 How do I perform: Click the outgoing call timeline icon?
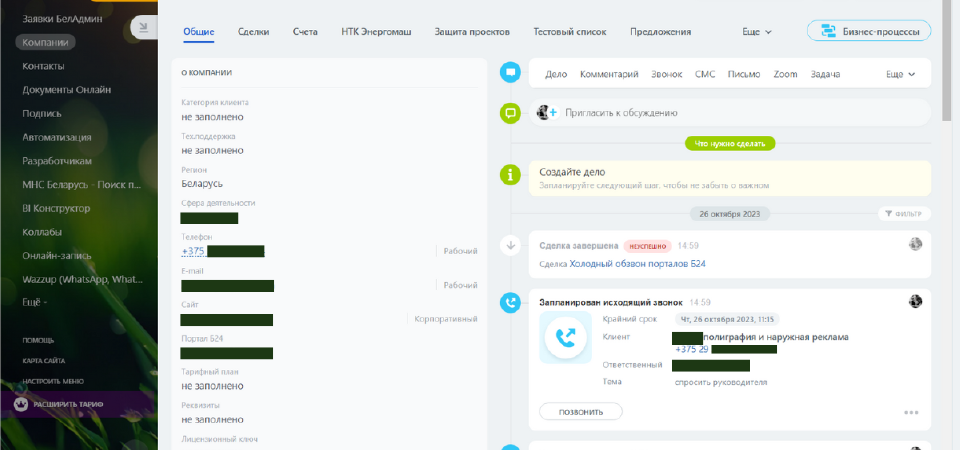pos(511,302)
